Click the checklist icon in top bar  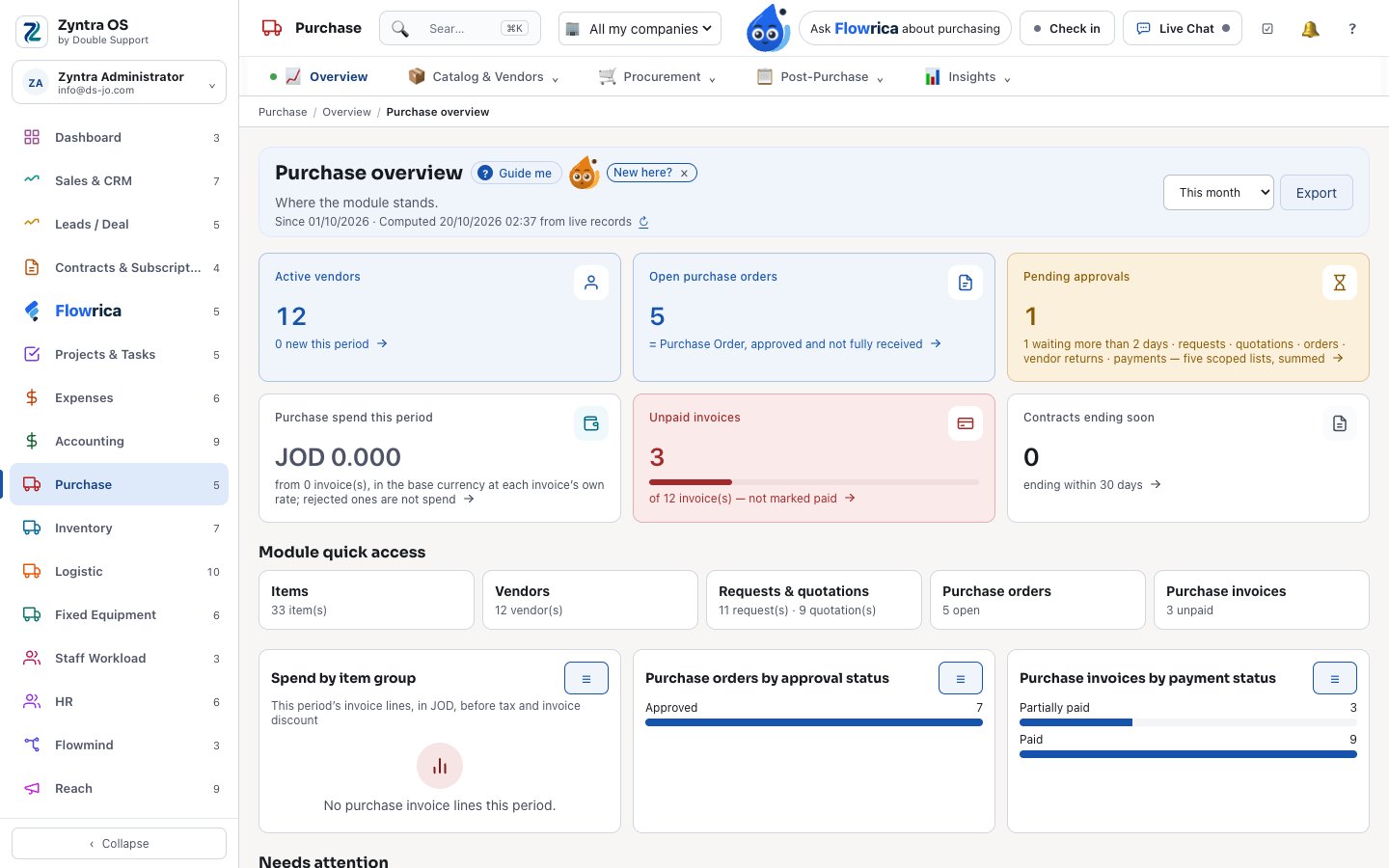pos(1267,29)
